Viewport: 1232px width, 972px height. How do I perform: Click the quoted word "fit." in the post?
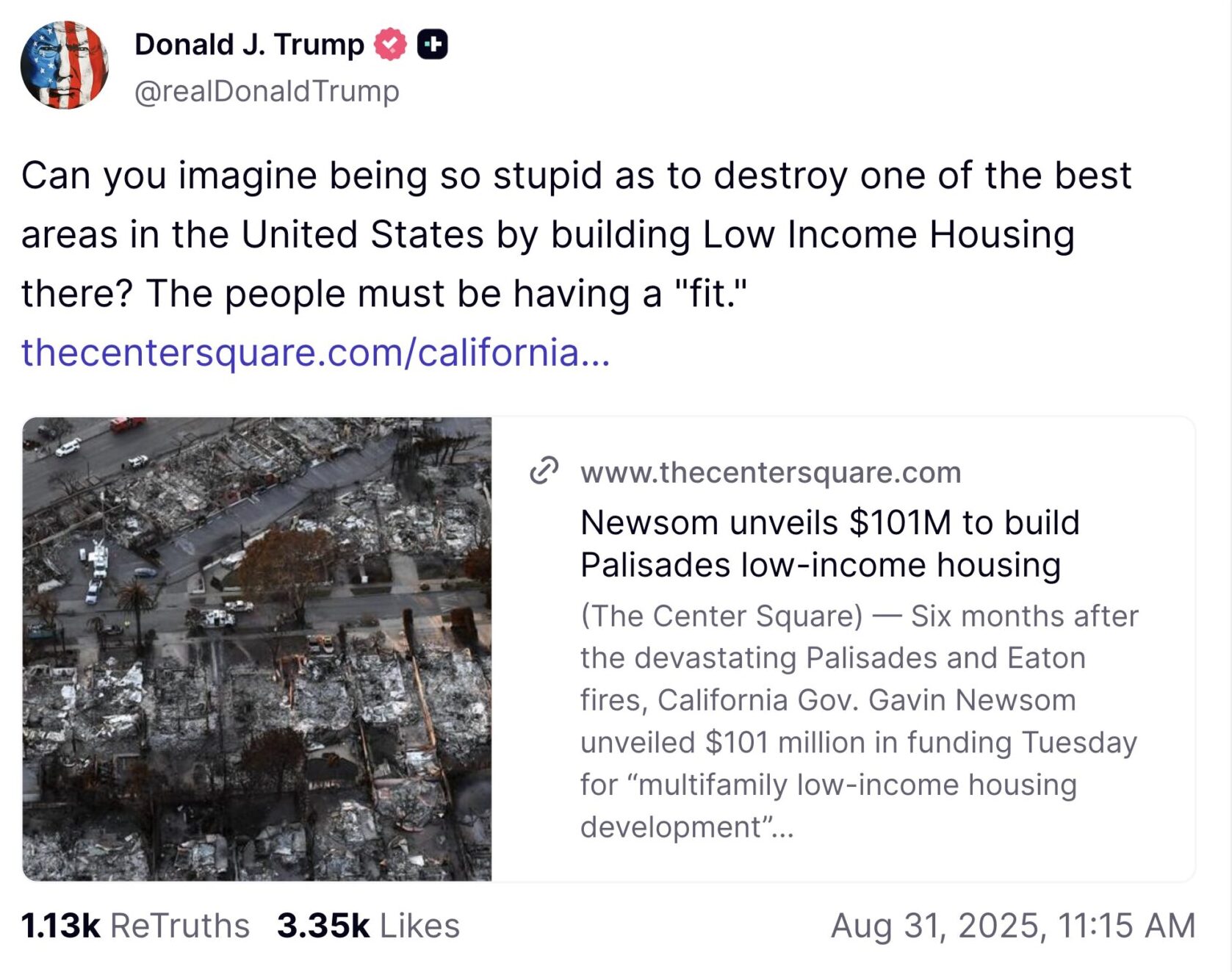(710, 294)
